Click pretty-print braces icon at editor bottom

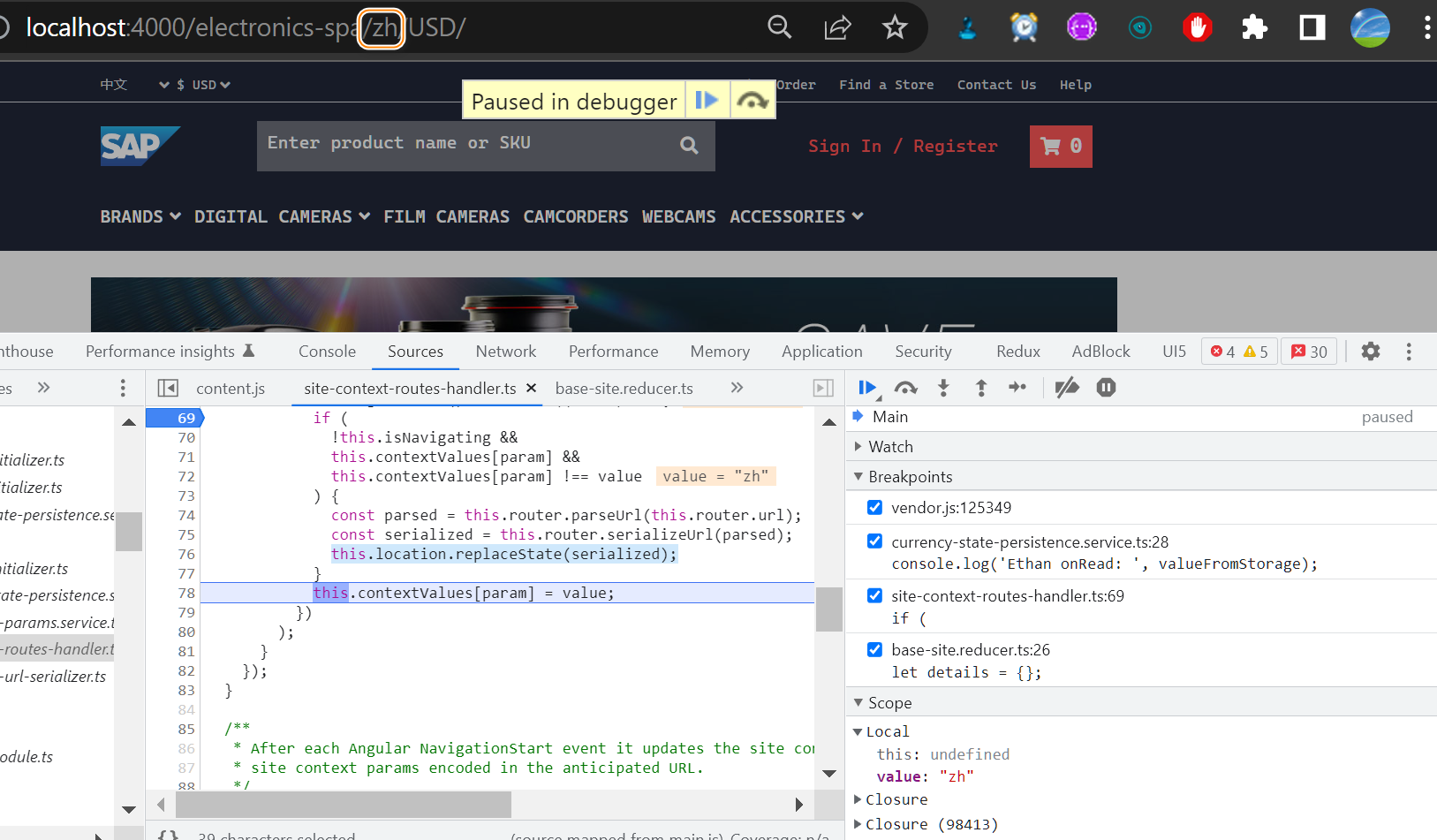point(168,835)
